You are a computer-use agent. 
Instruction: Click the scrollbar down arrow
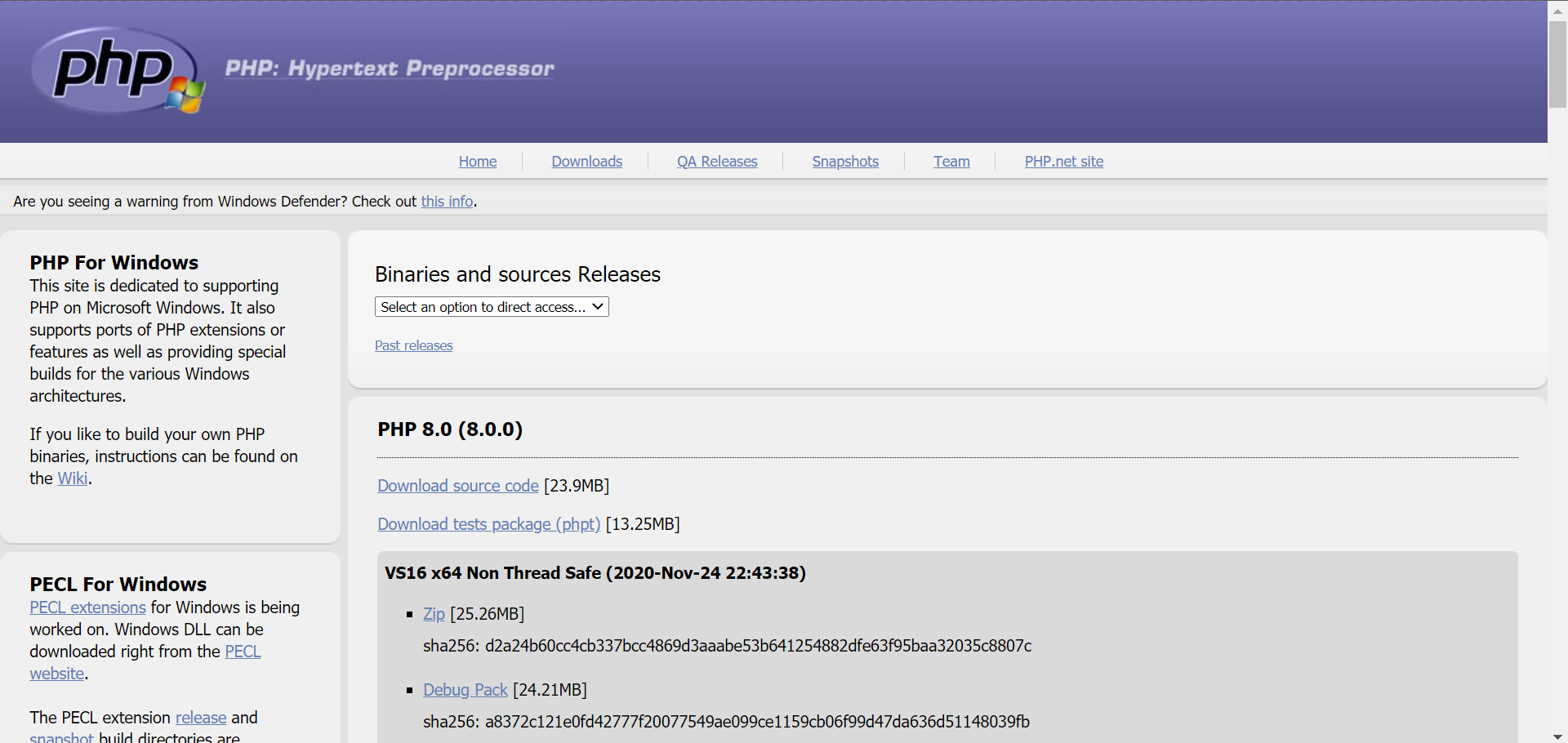(1557, 736)
